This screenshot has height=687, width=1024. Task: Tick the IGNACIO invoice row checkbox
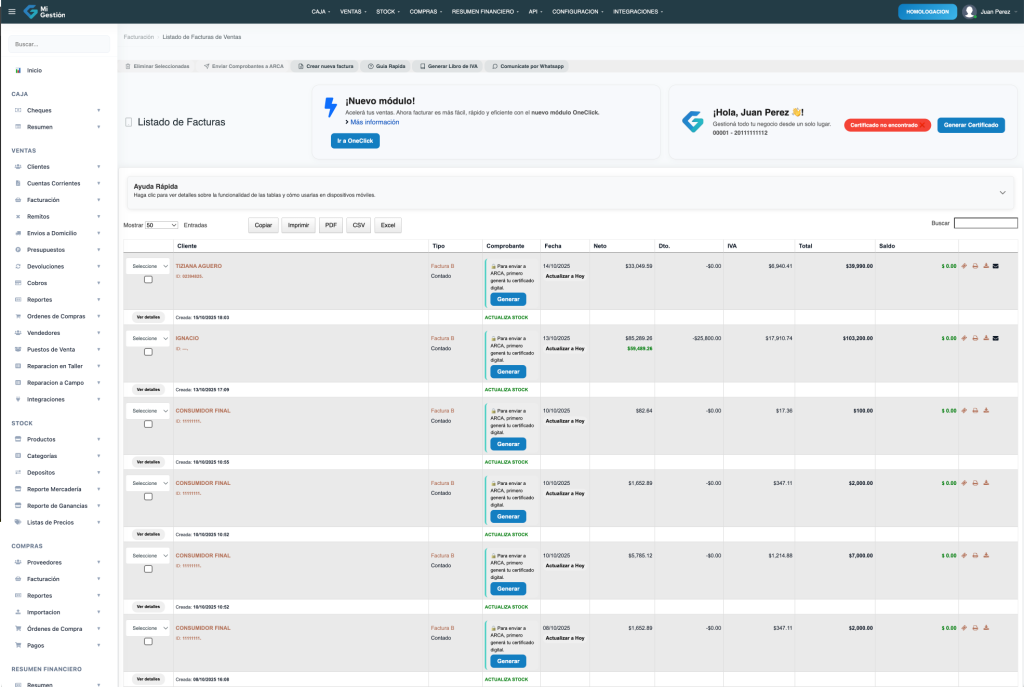click(x=148, y=352)
